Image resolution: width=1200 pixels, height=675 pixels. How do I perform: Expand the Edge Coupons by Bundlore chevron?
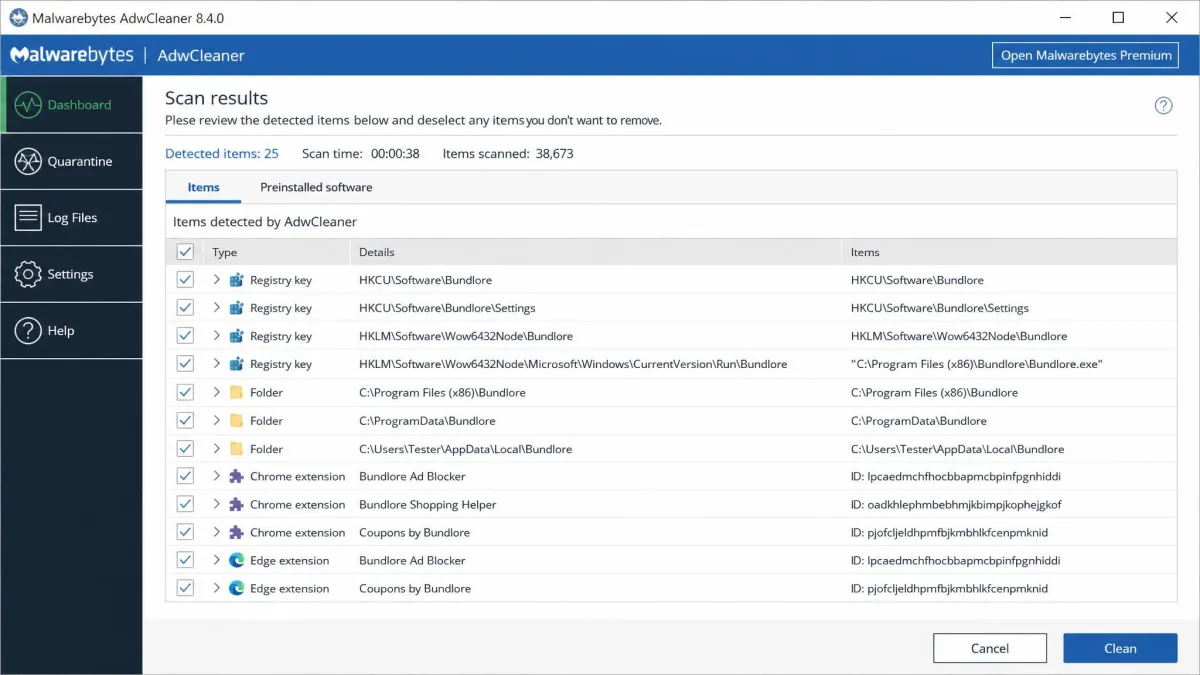point(217,588)
